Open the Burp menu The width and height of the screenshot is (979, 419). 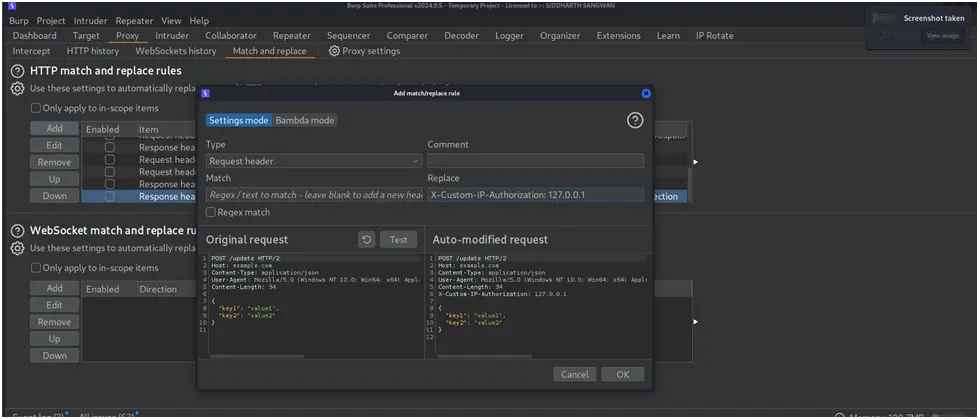click(19, 21)
